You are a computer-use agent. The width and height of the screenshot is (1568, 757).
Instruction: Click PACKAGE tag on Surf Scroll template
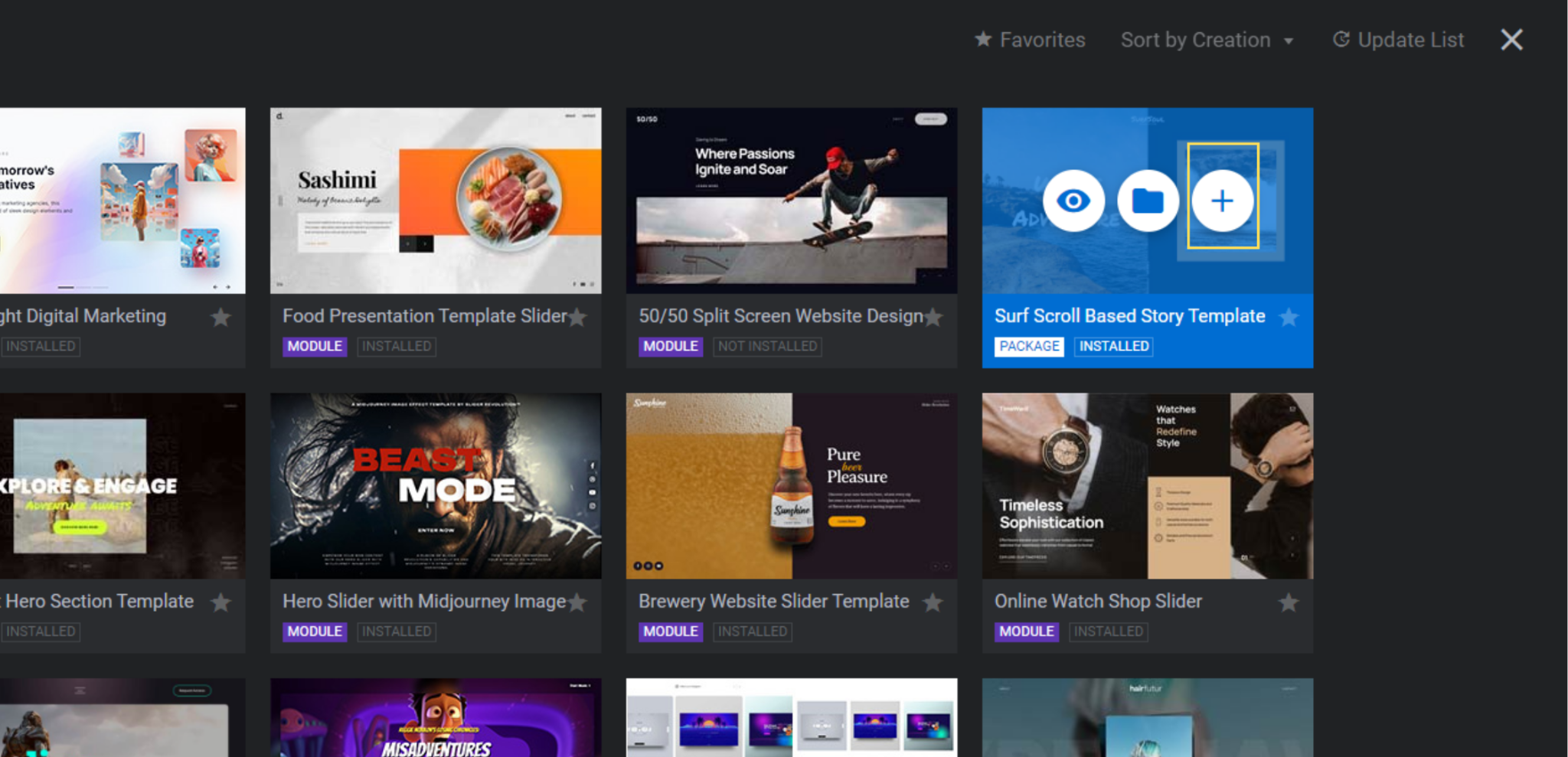point(1029,346)
